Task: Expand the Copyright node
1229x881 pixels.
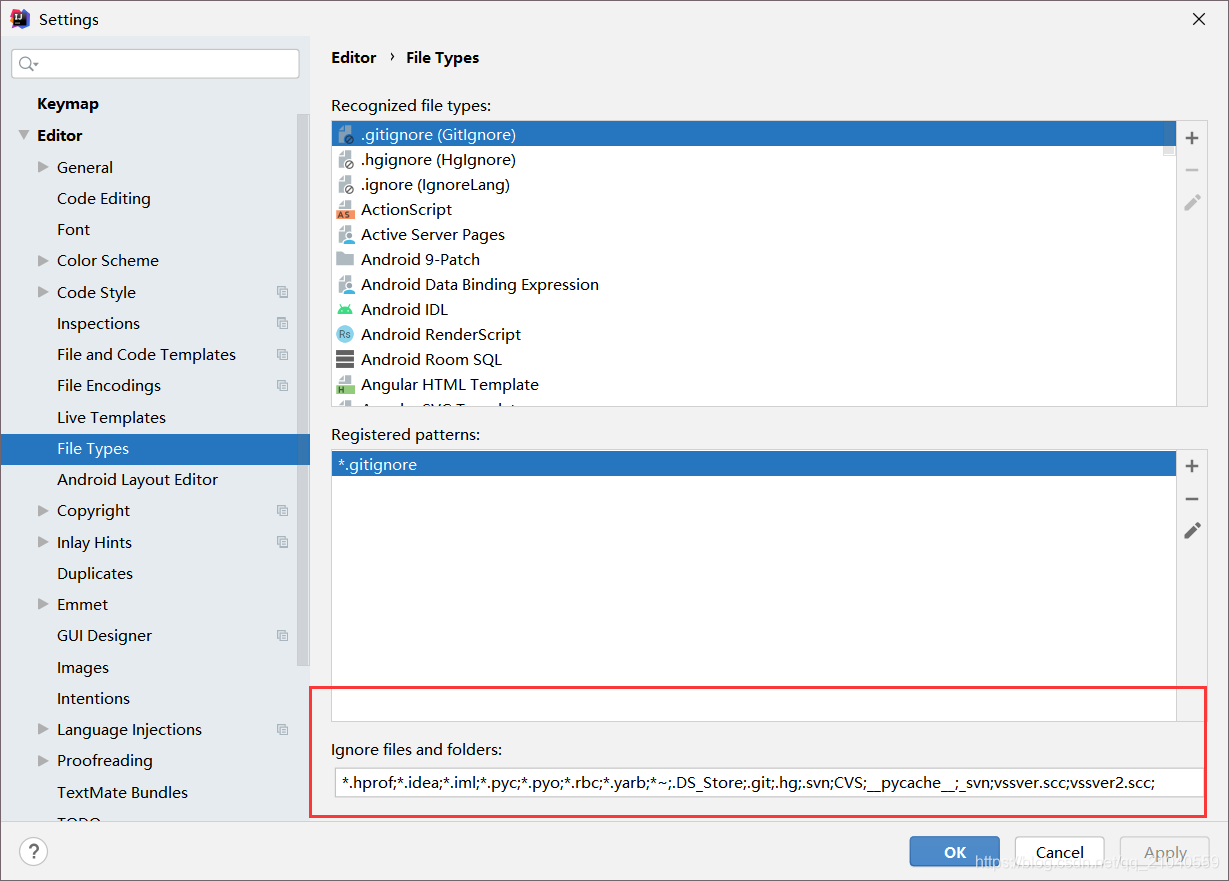Action: (43, 510)
